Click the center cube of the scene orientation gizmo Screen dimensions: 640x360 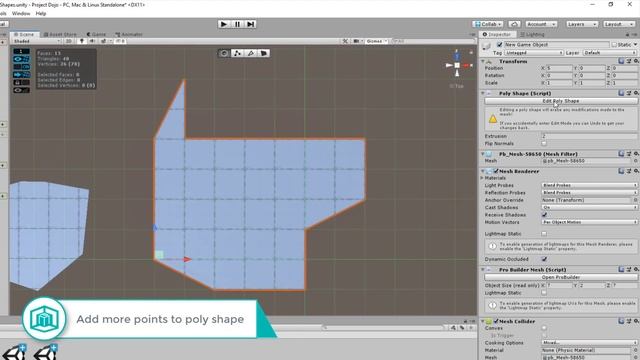pyautogui.click(x=457, y=65)
